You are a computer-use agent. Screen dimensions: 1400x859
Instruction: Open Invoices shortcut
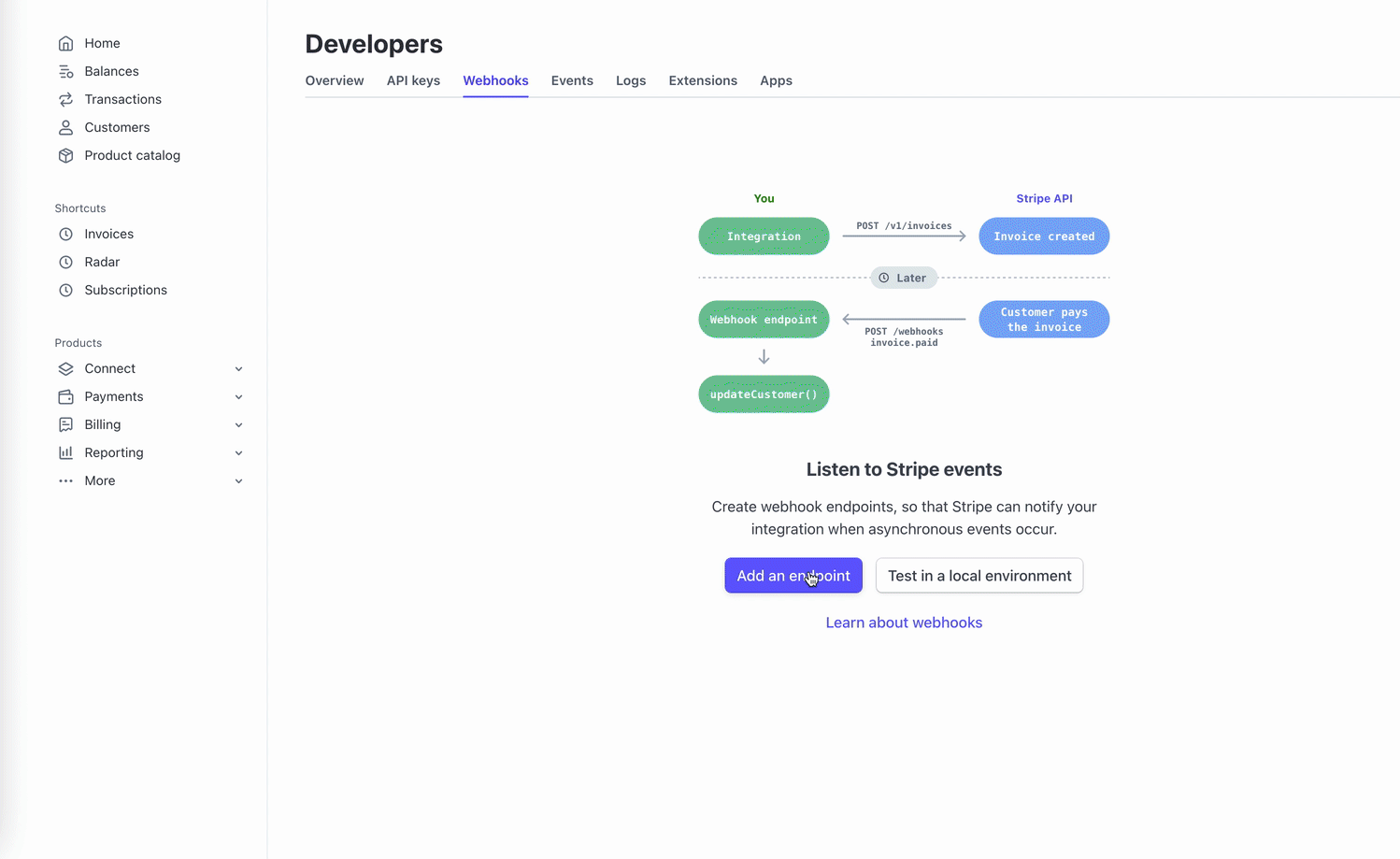pyautogui.click(x=108, y=234)
